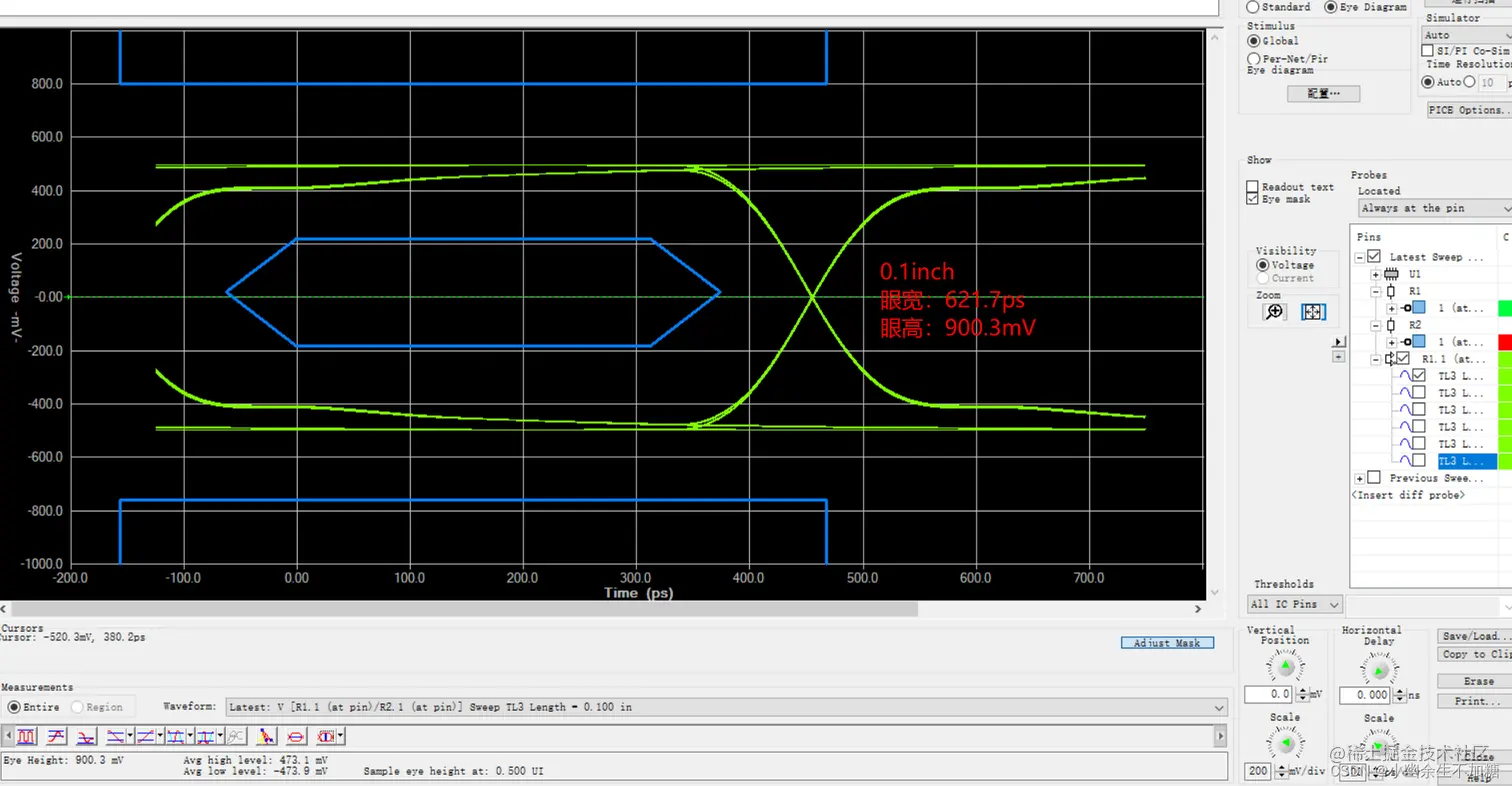Select the Standard oscilloscope mode radio button
This screenshot has width=1512, height=786.
[1252, 7]
